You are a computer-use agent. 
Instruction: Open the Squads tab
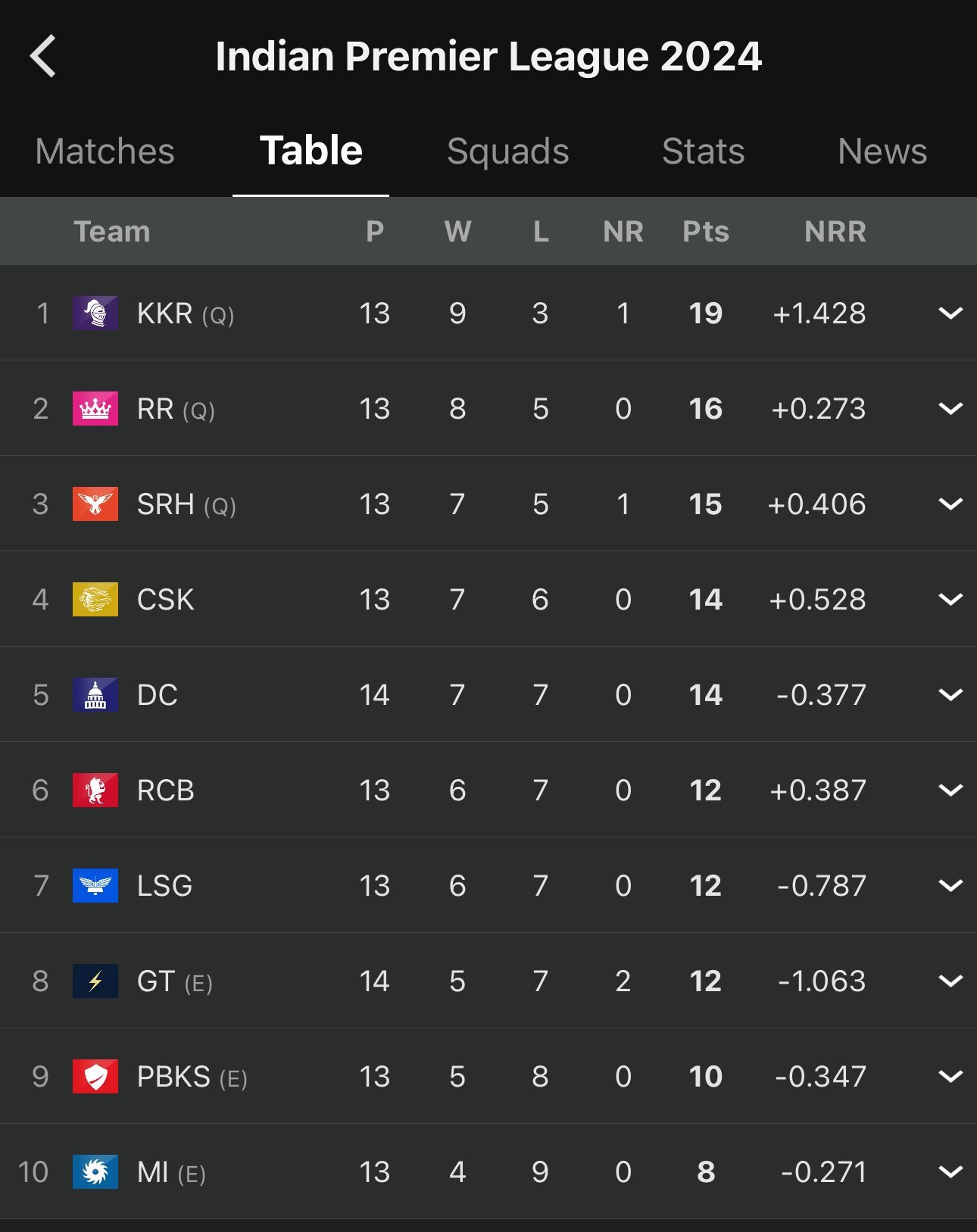508,151
